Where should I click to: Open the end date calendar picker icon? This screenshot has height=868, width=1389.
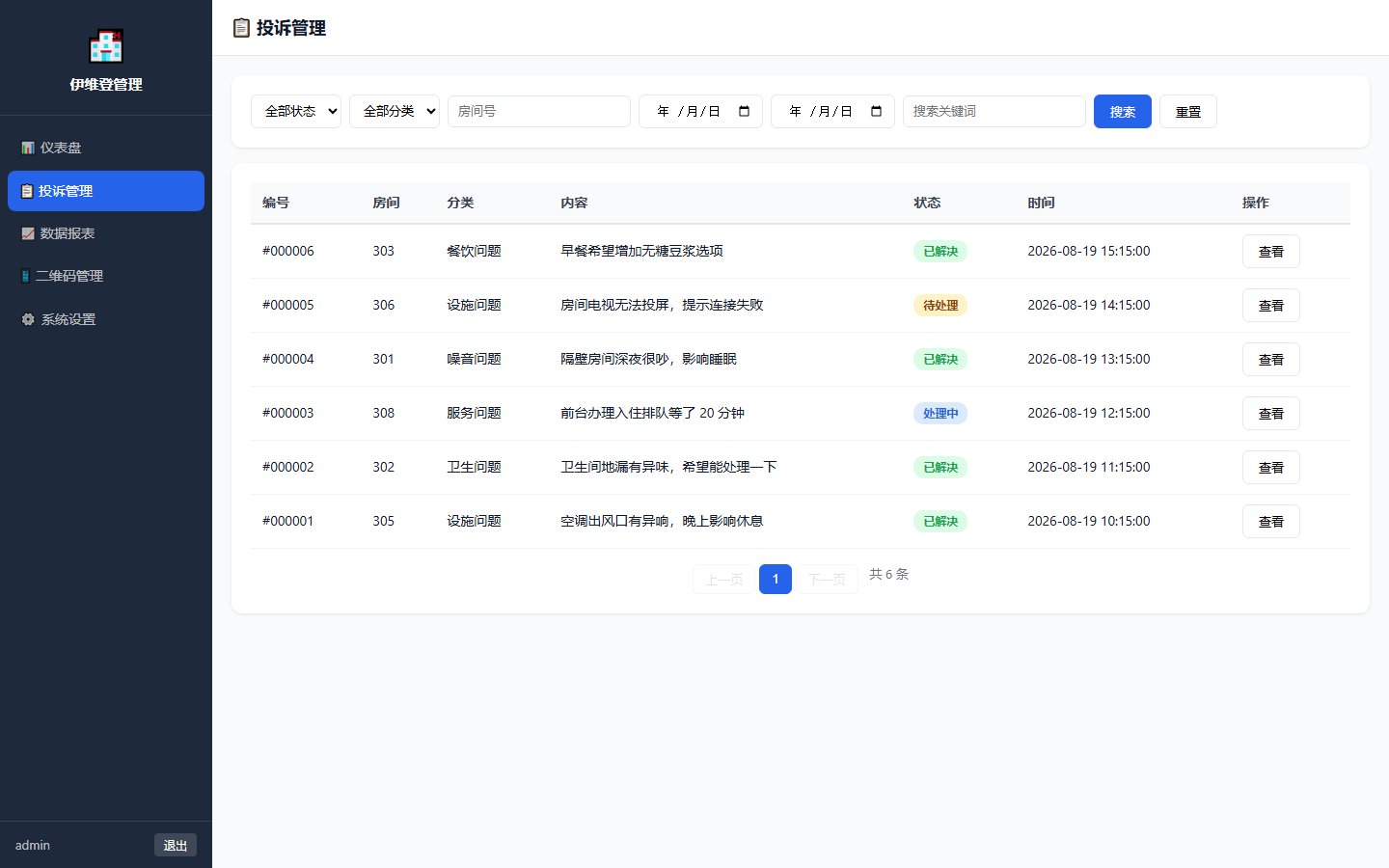pyautogui.click(x=876, y=111)
